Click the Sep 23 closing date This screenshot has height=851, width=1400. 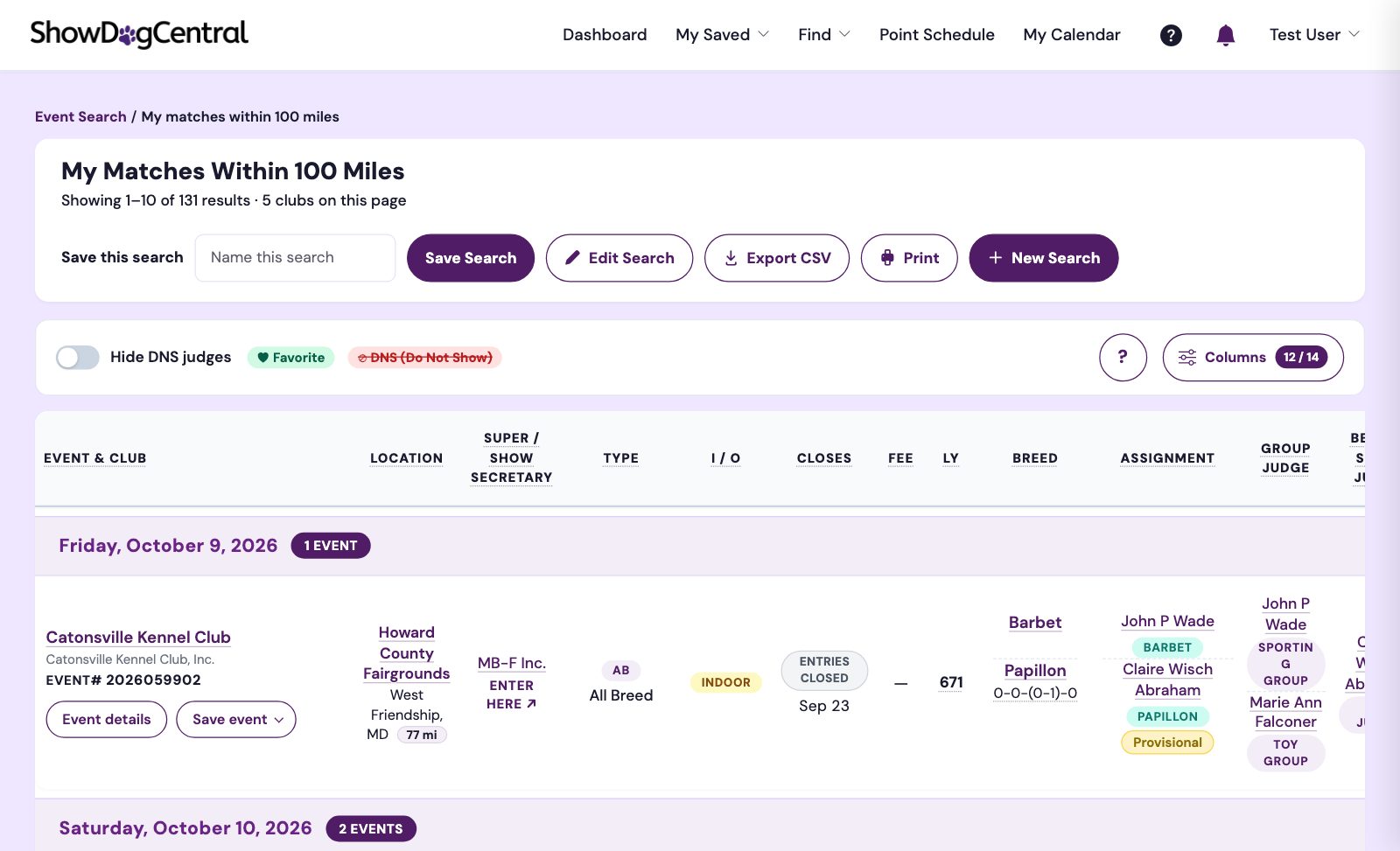click(x=823, y=706)
